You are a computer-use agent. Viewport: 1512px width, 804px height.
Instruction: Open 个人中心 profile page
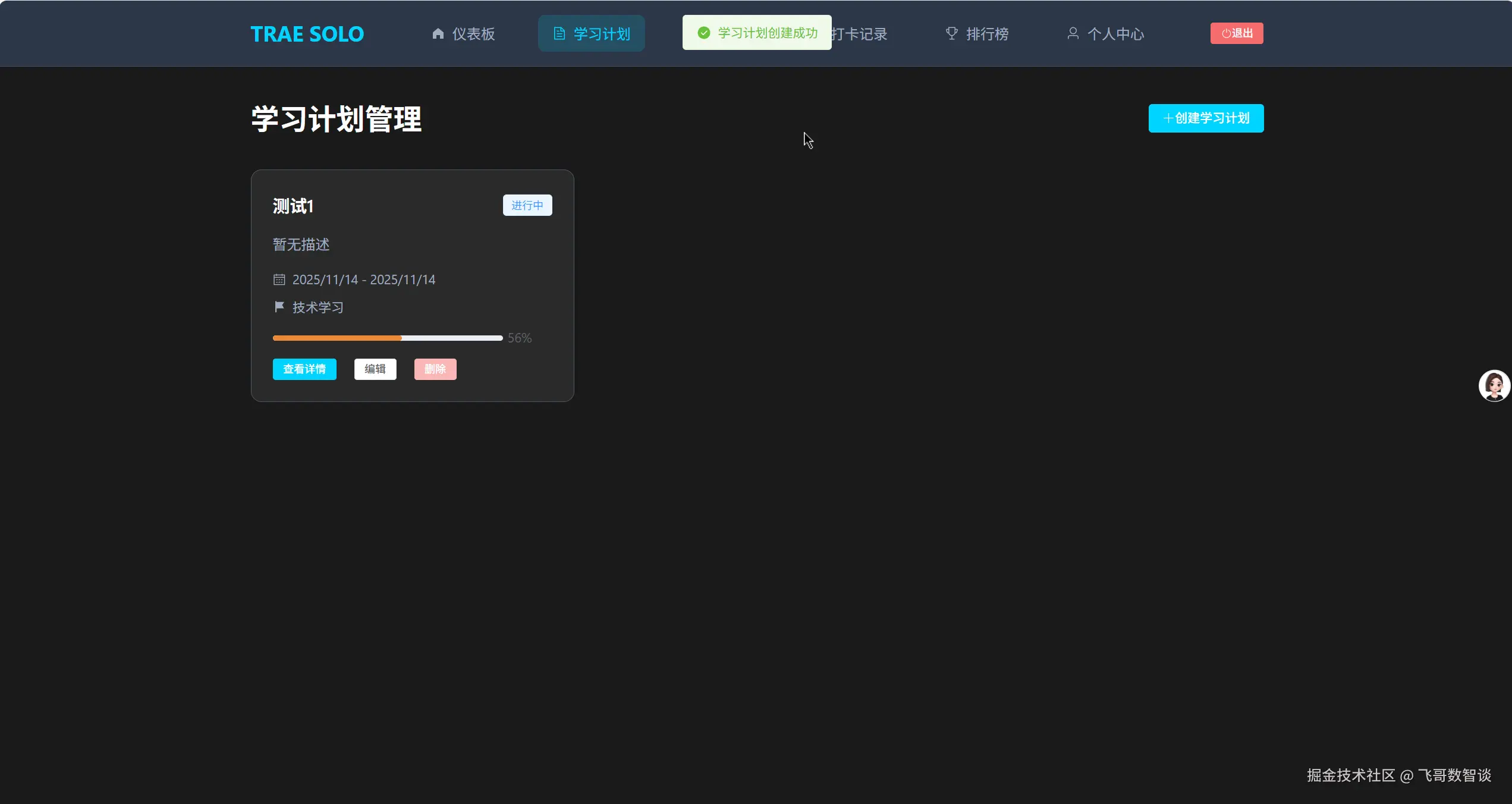pyautogui.click(x=1115, y=34)
